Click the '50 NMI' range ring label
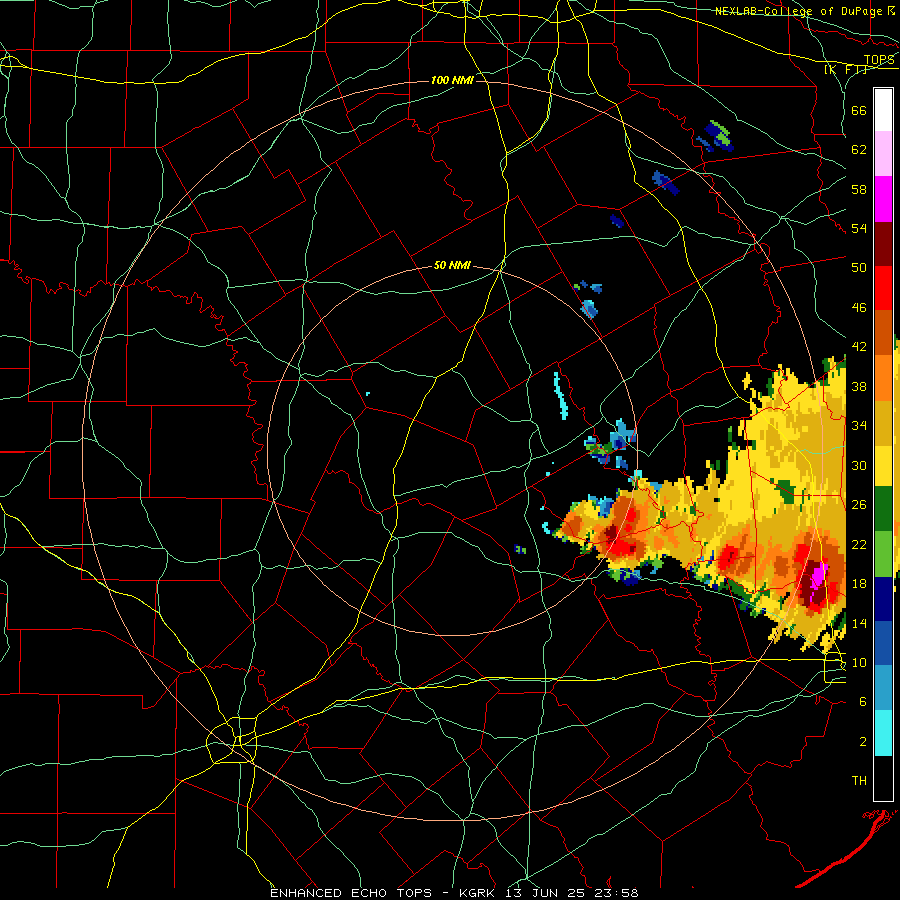 (452, 265)
